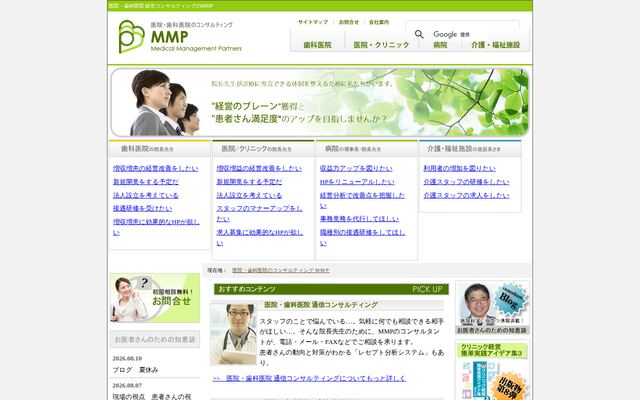The width and height of the screenshot is (640, 400).
Task: Open スタッフのマナーアップをしたい link
Action: (x=260, y=213)
